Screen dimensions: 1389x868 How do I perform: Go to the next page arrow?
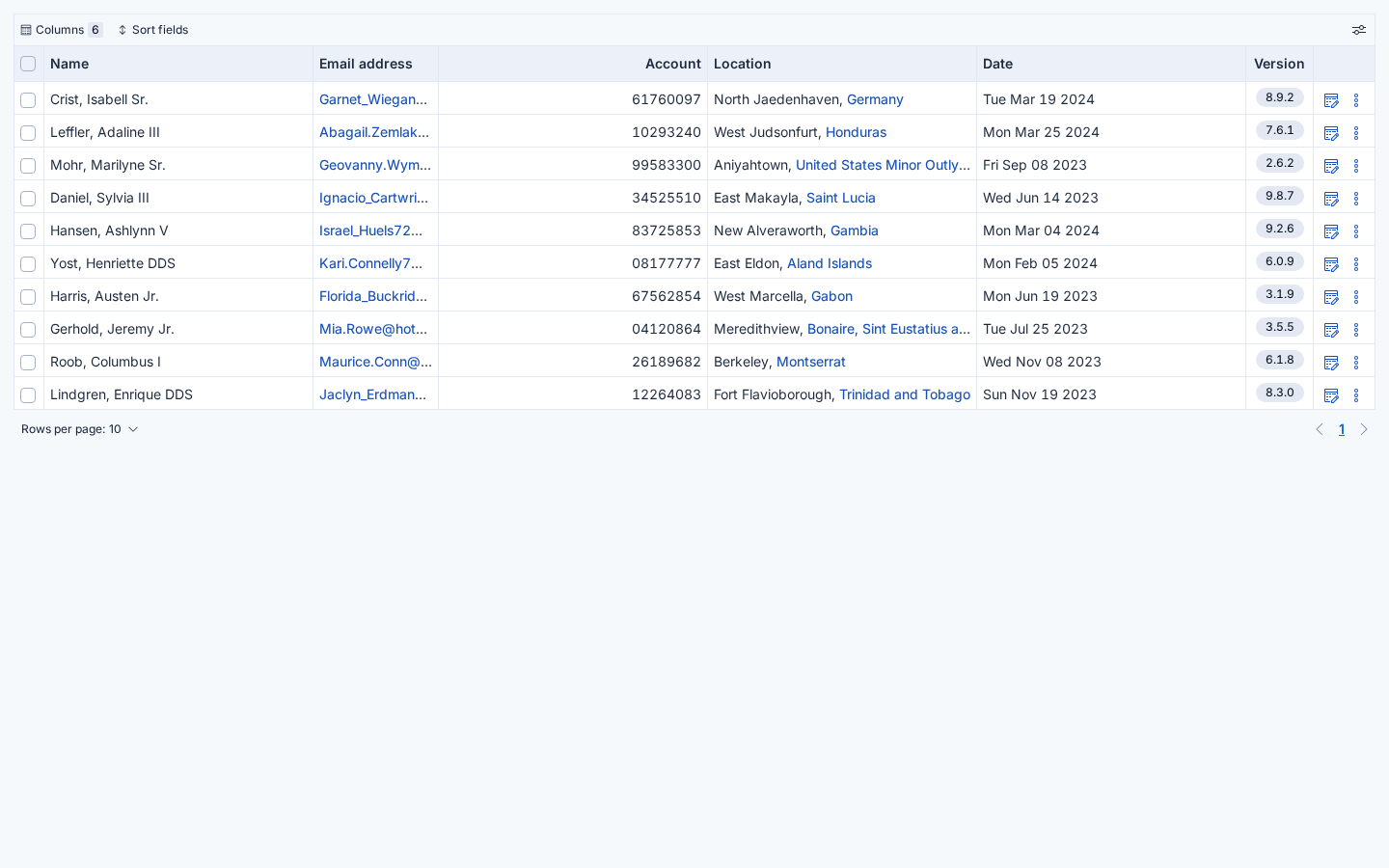(x=1364, y=429)
